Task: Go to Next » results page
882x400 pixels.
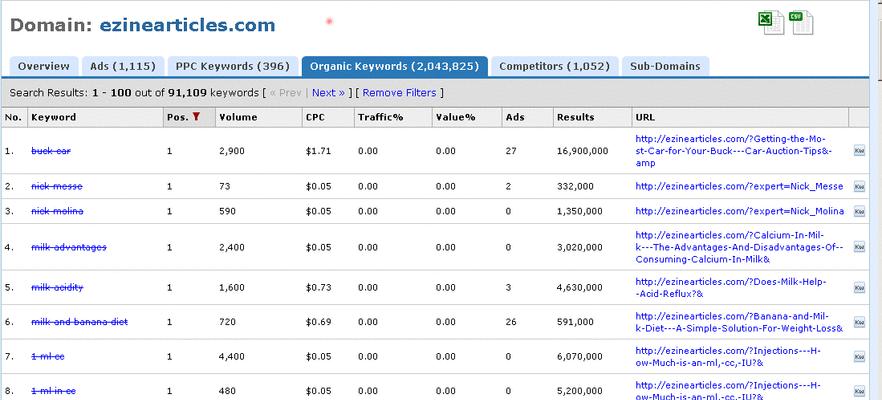Action: [x=328, y=93]
